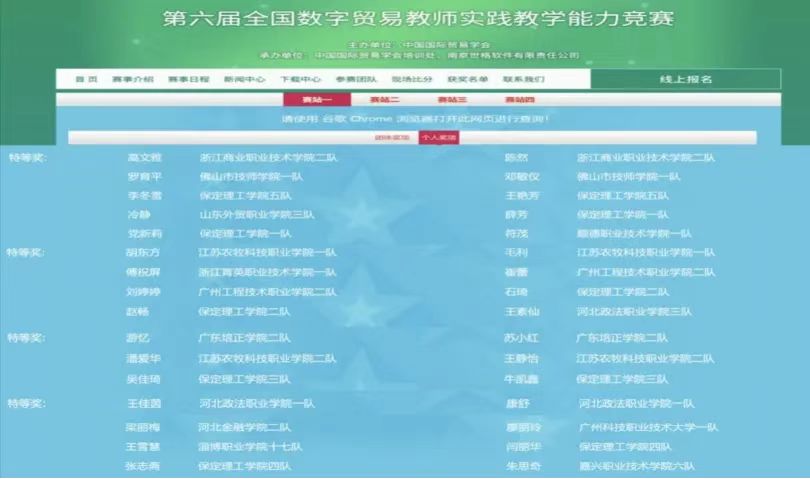Click winner name 高文雅 in the list

coord(144,158)
